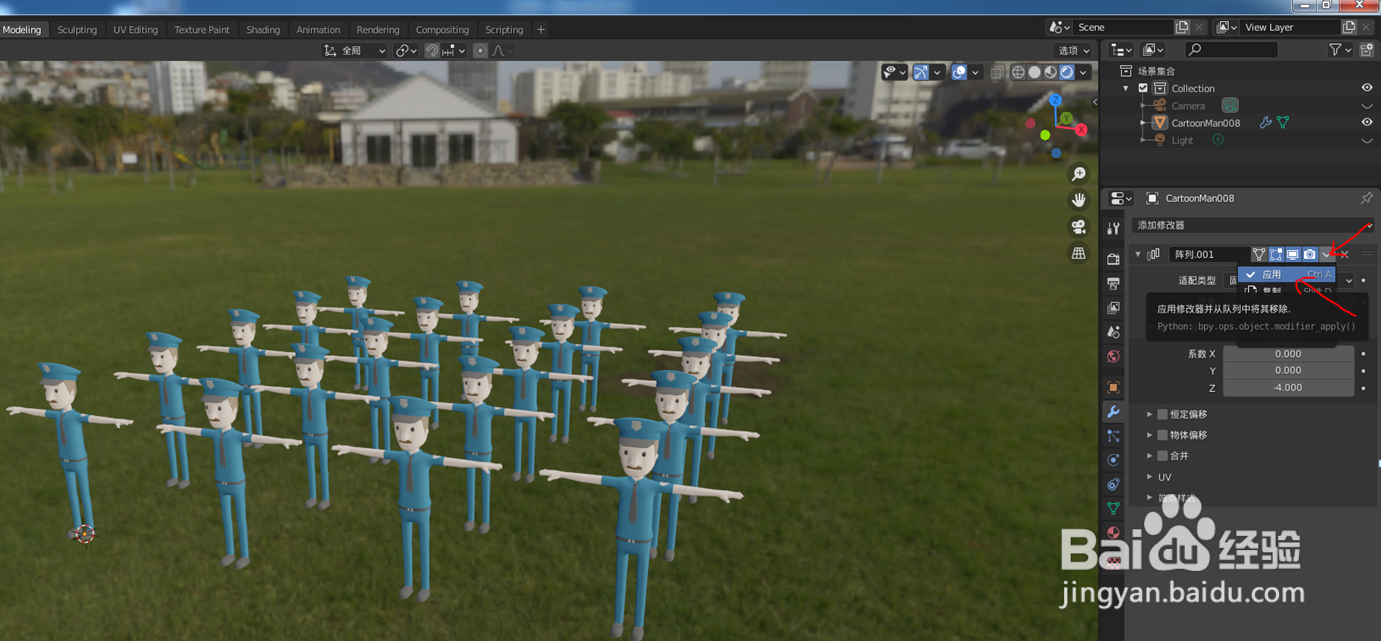Viewport: 1381px width, 641px height.
Task: Toggle the camera view icon
Action: pyautogui.click(x=1078, y=227)
